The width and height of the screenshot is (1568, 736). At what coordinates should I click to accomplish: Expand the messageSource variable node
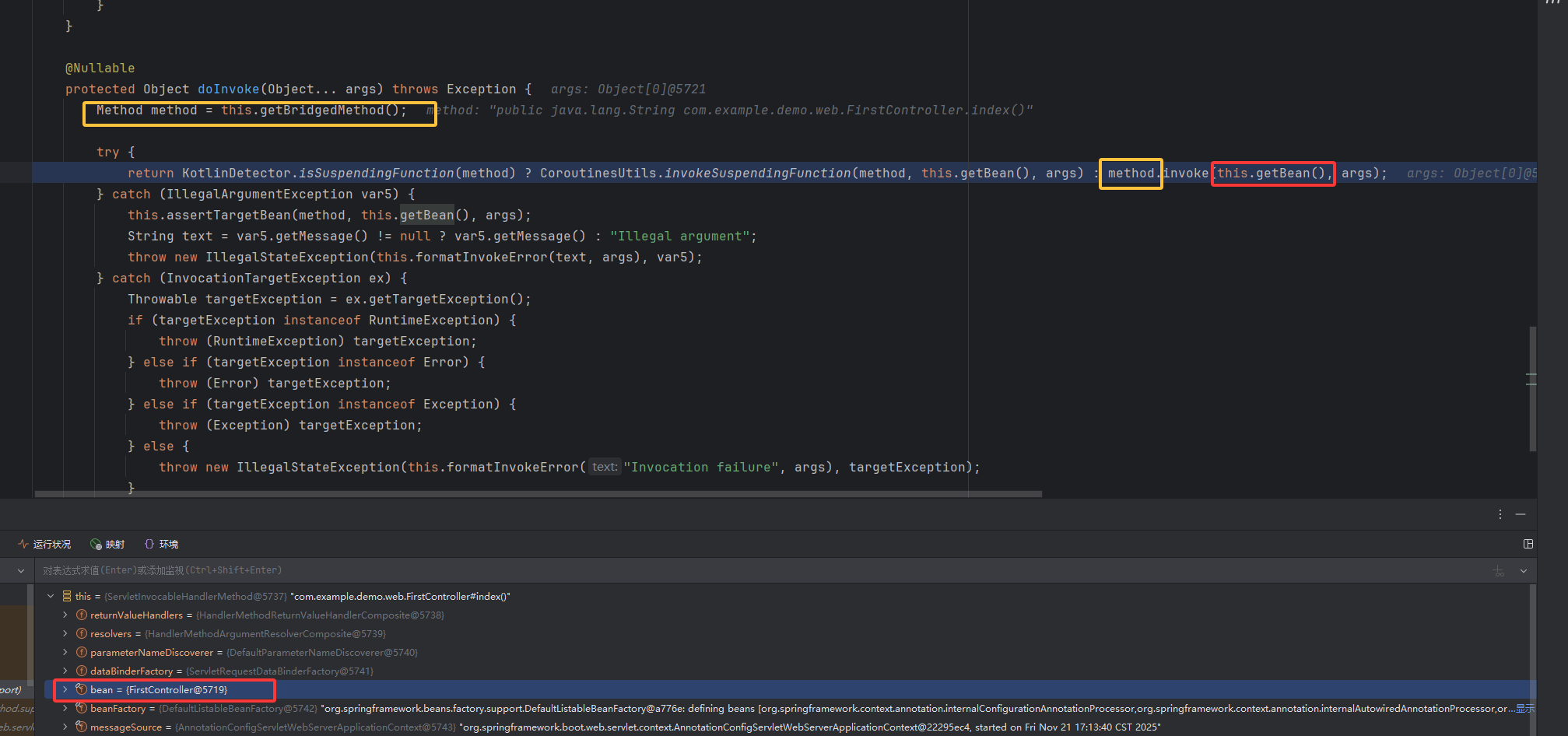pyautogui.click(x=65, y=727)
